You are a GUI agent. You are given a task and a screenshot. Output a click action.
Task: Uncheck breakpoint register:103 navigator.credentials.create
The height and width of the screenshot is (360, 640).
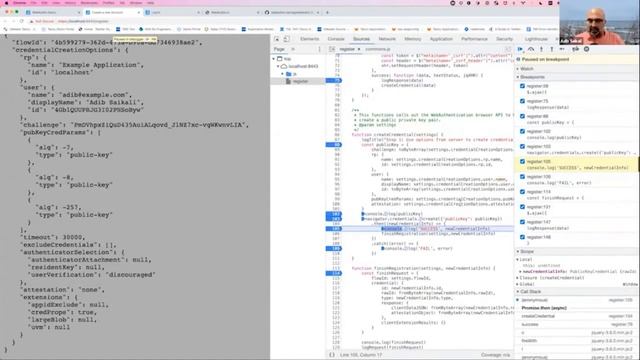click(522, 146)
